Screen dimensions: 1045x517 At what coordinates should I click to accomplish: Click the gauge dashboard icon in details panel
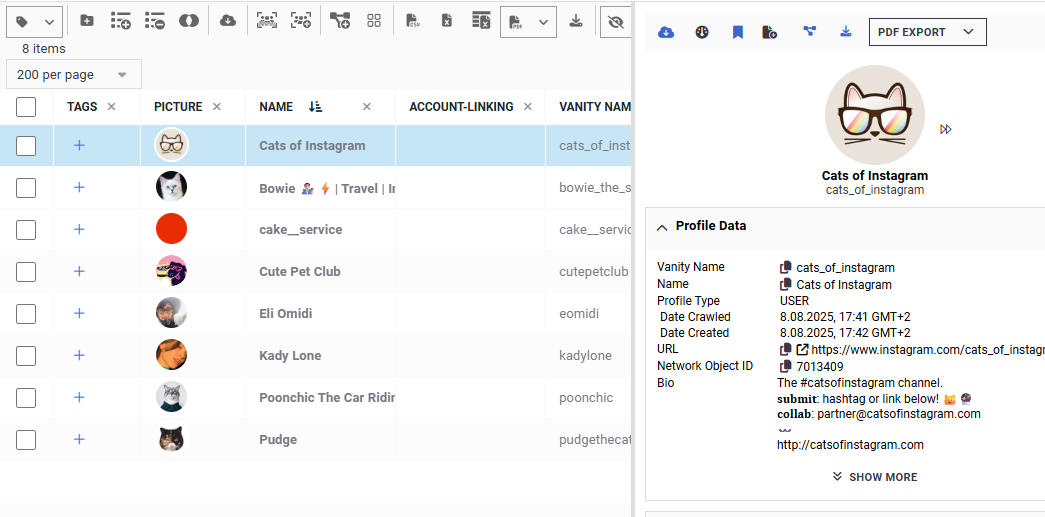pyautogui.click(x=702, y=32)
